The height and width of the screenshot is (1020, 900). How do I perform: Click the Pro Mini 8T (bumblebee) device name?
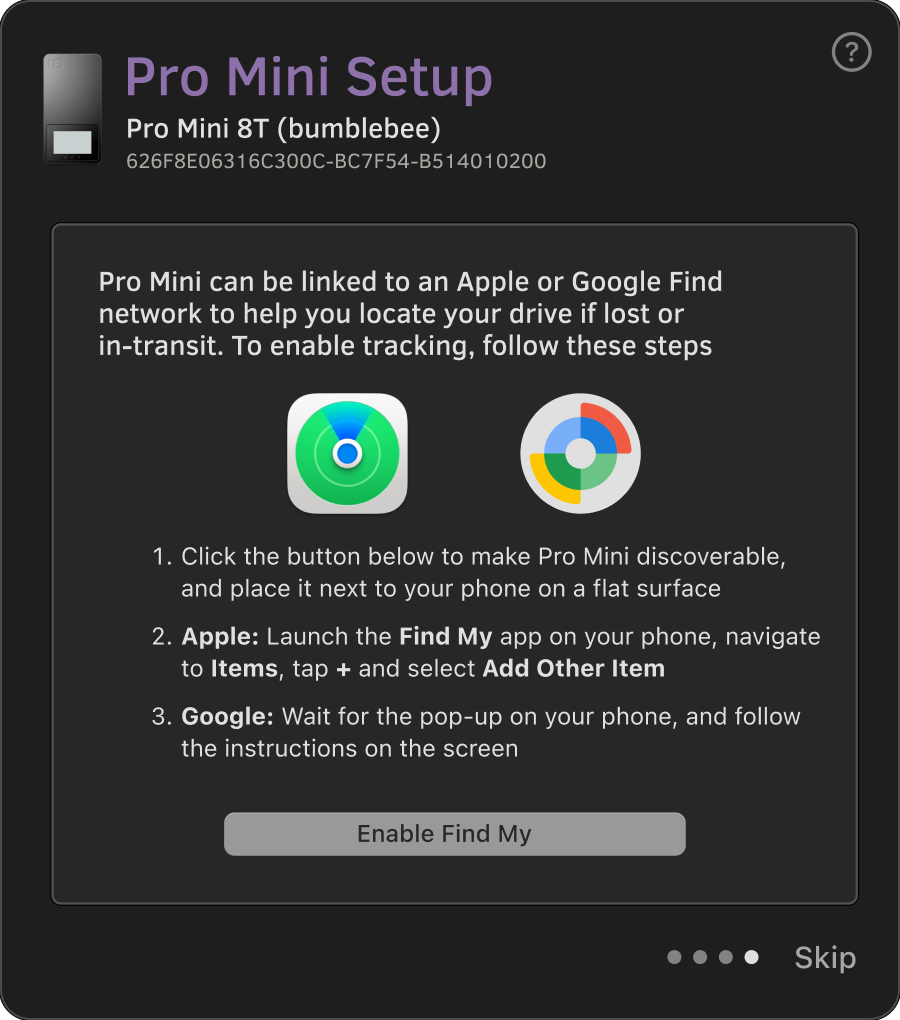(283, 129)
